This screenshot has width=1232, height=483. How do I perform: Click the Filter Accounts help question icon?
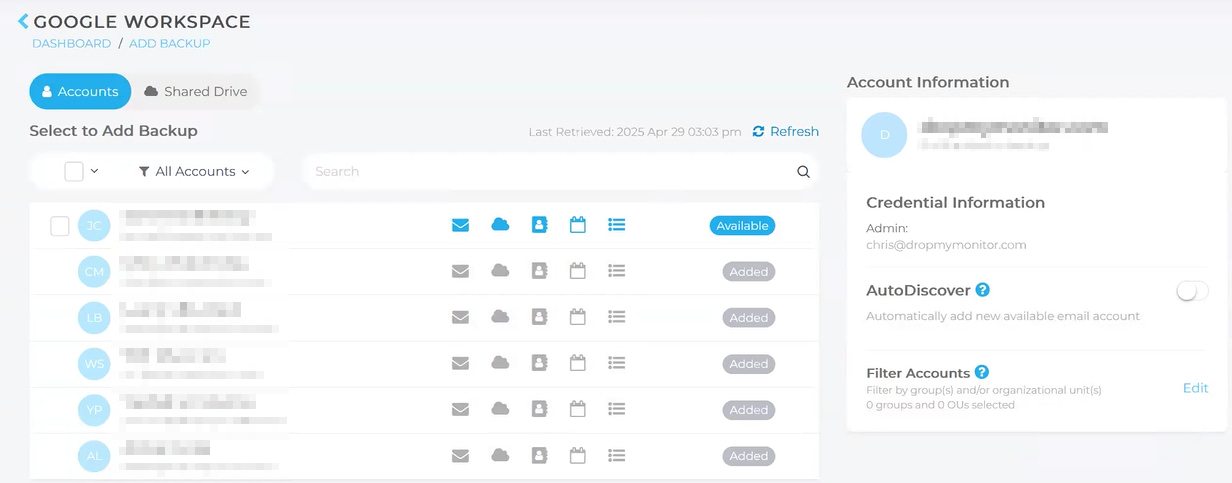pos(982,372)
